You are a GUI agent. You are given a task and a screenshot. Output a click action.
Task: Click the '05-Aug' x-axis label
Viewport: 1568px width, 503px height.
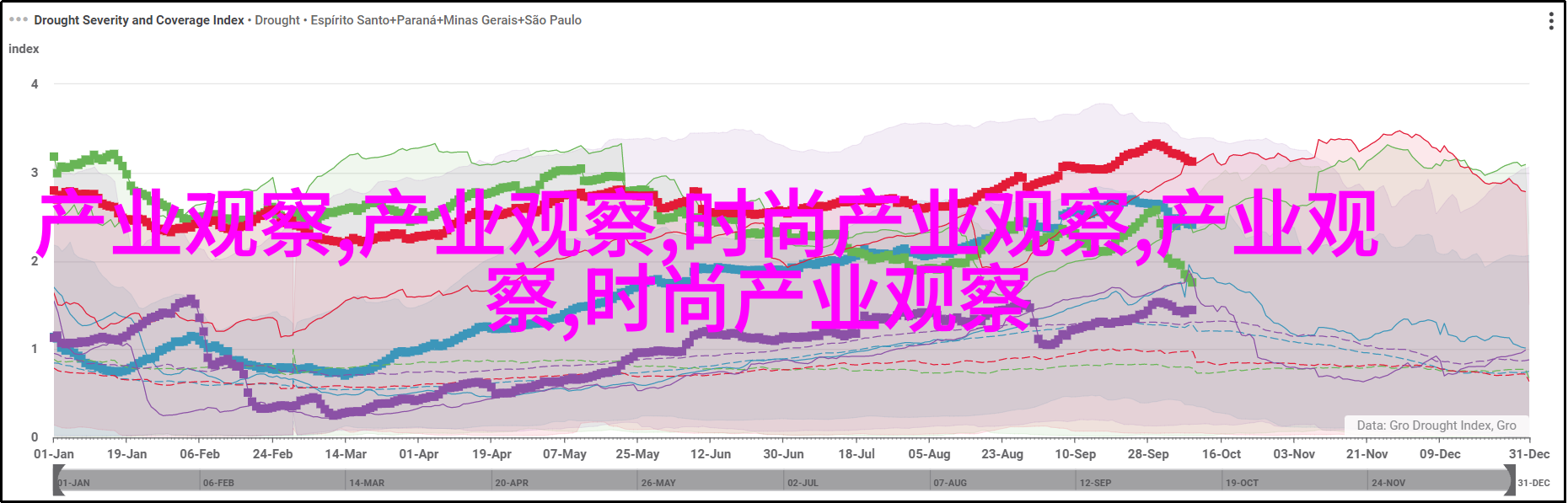(x=929, y=454)
